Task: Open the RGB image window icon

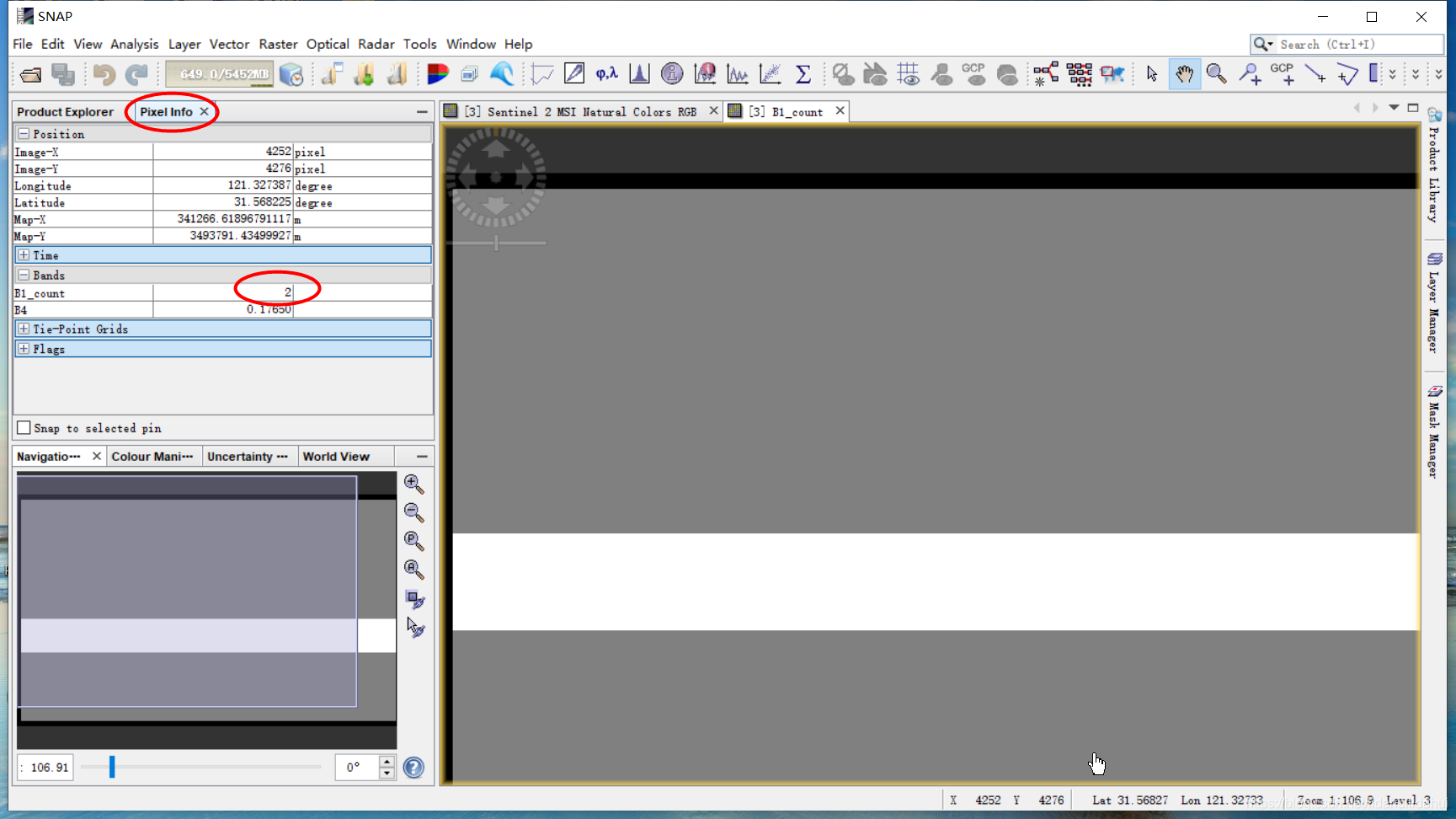Action: [437, 74]
